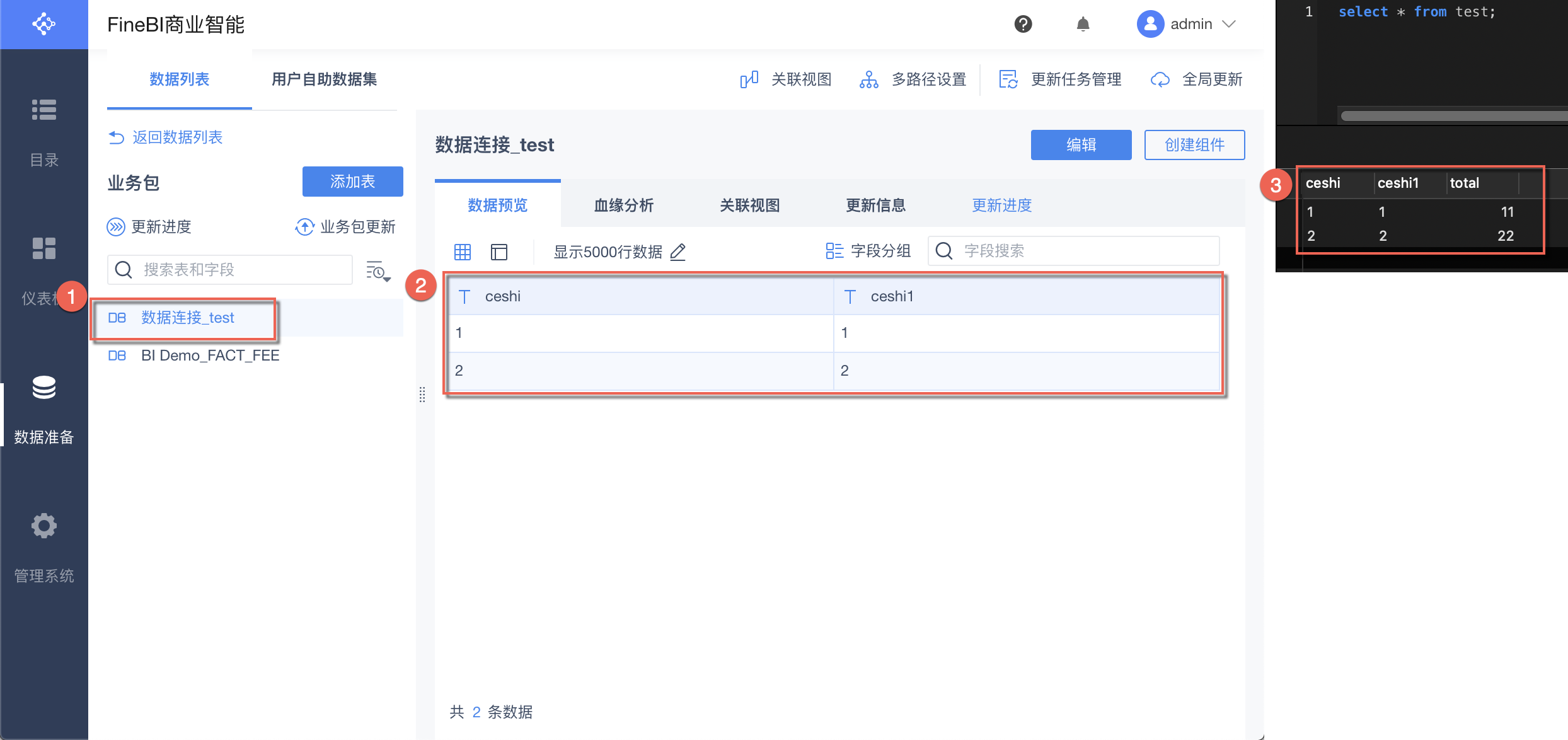
Task: Click the table filter sort icon
Action: pos(378,271)
